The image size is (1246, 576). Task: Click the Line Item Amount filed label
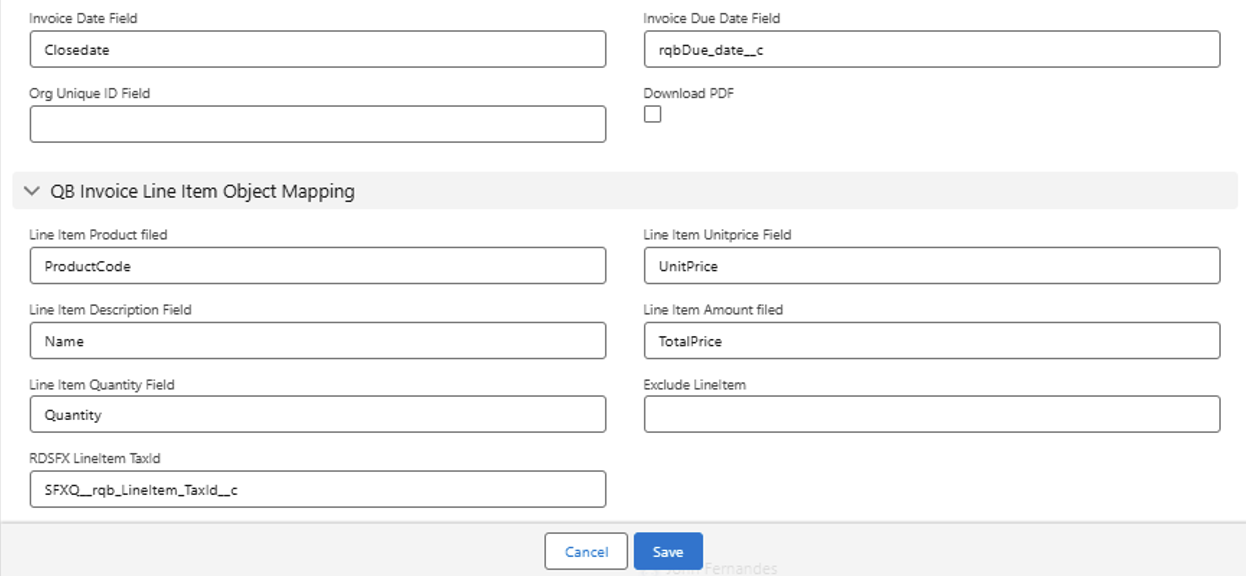713,310
